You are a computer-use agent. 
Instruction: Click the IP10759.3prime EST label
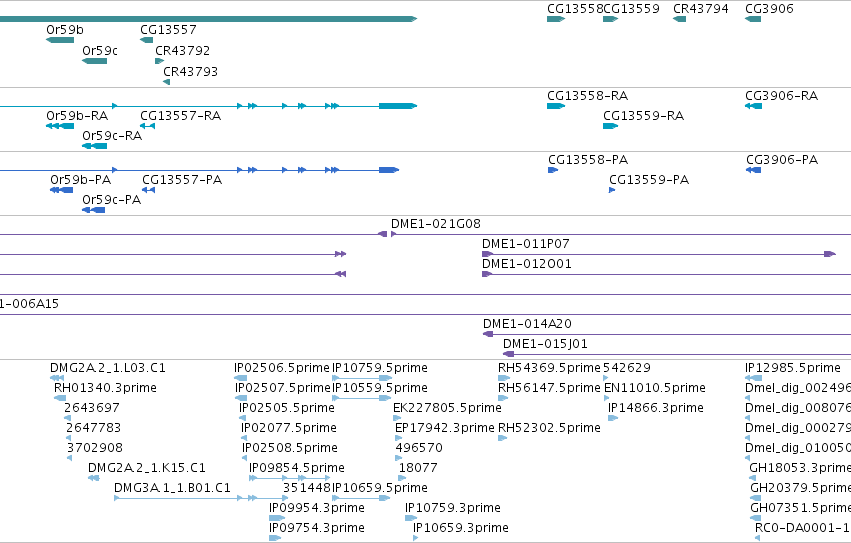(x=453, y=508)
